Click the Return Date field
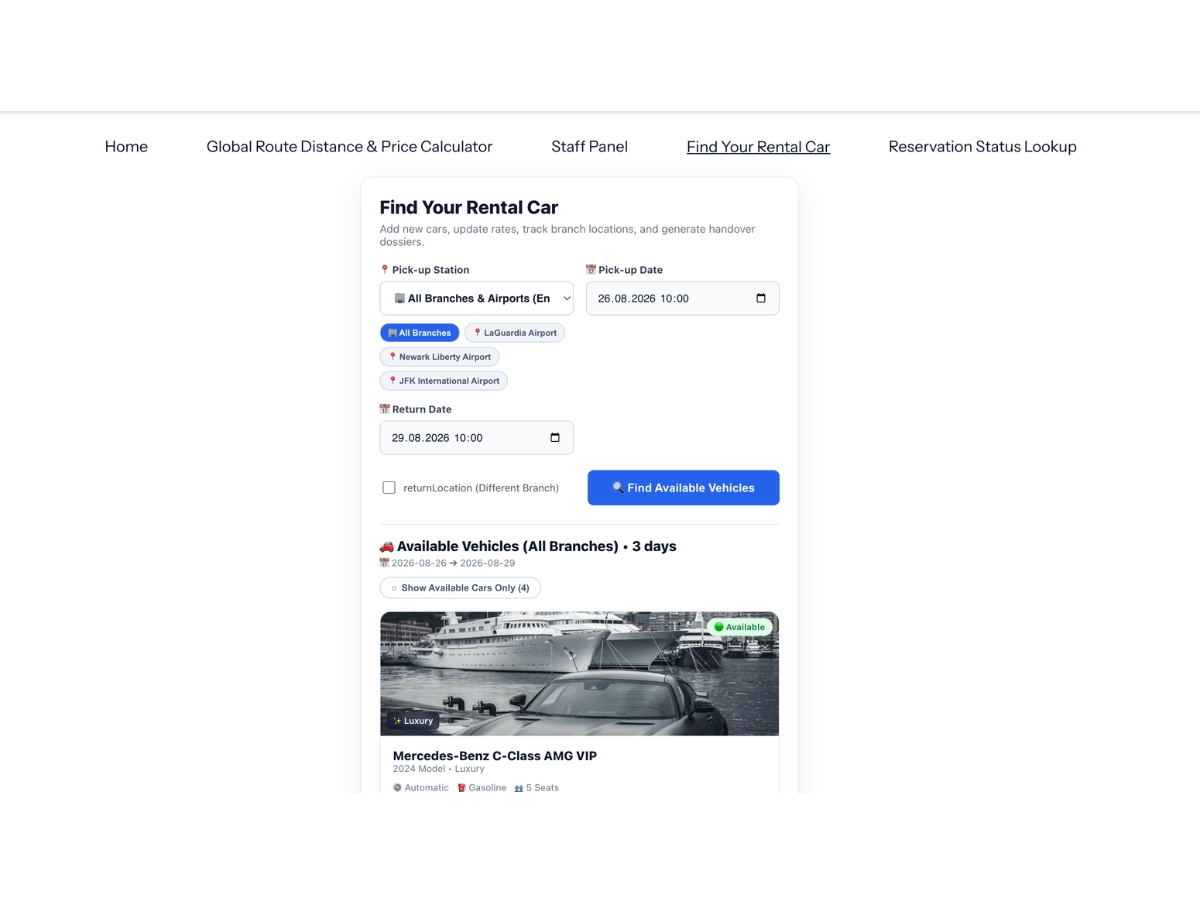This screenshot has height=900, width=1200. click(x=477, y=437)
